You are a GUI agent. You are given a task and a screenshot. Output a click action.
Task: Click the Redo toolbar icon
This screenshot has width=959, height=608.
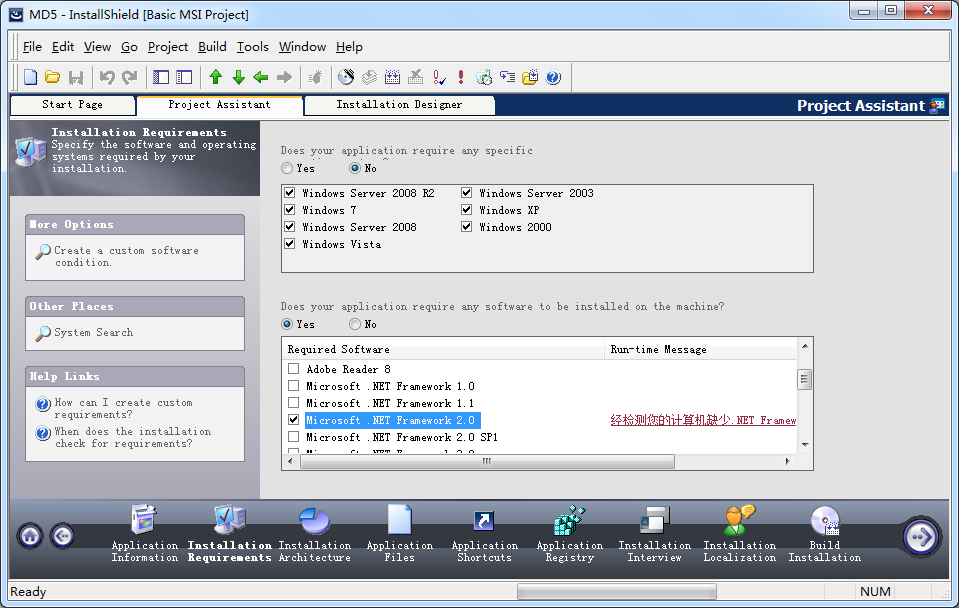coord(130,77)
